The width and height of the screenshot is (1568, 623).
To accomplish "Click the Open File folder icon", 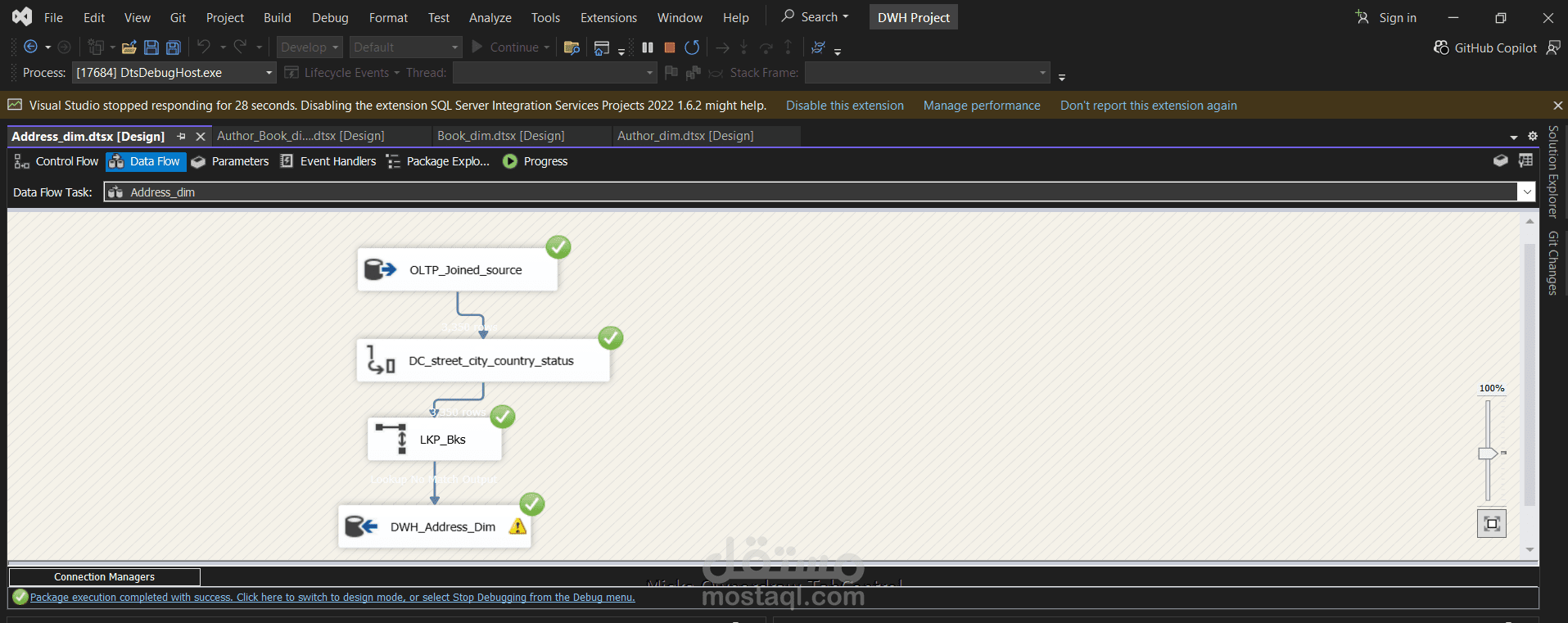I will coord(129,47).
